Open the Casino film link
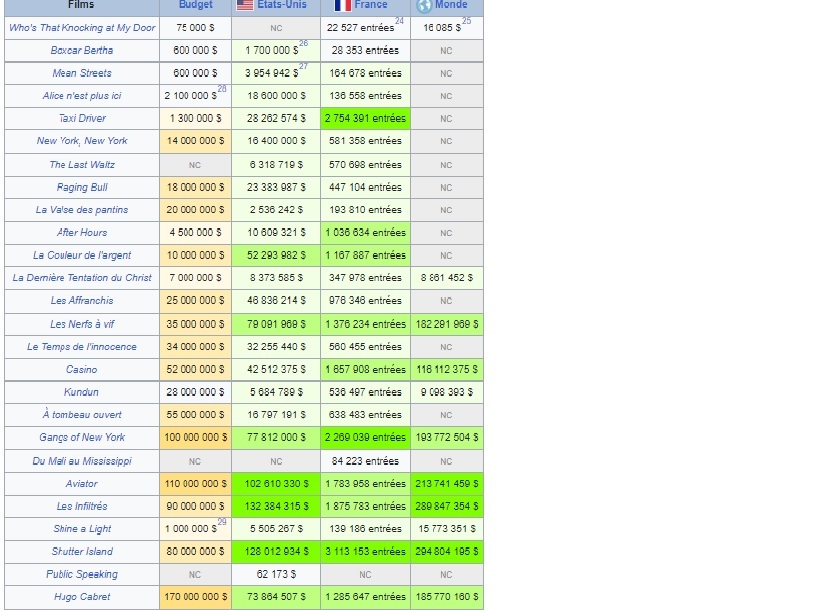The image size is (819, 610). [x=82, y=369]
